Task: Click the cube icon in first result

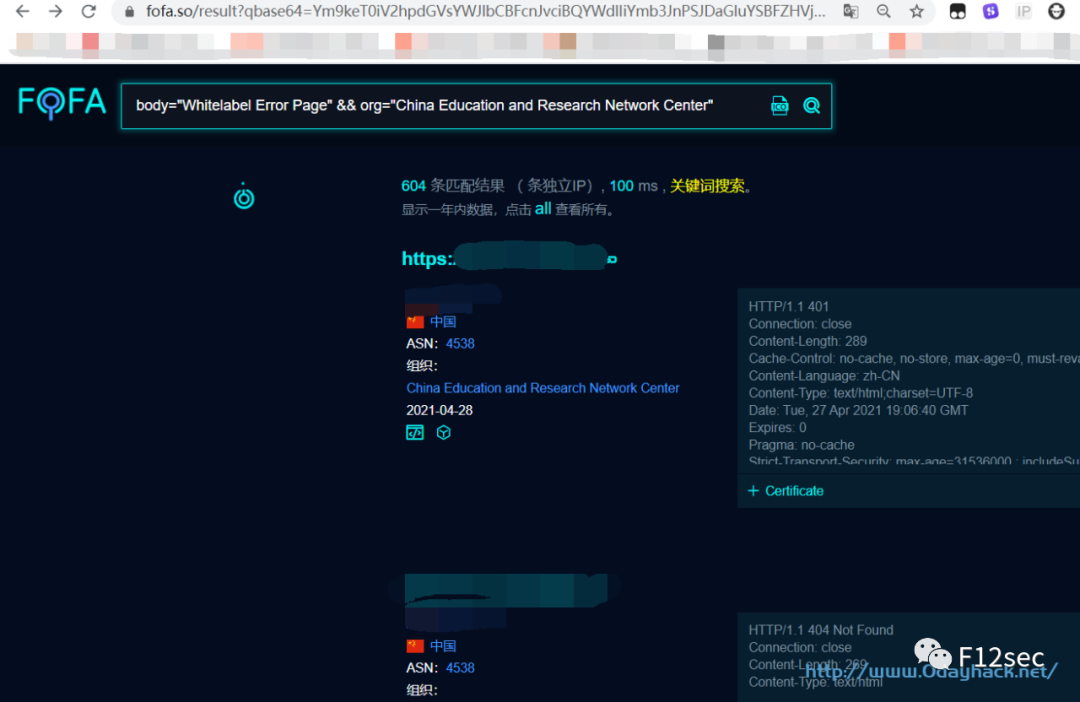Action: tap(444, 433)
